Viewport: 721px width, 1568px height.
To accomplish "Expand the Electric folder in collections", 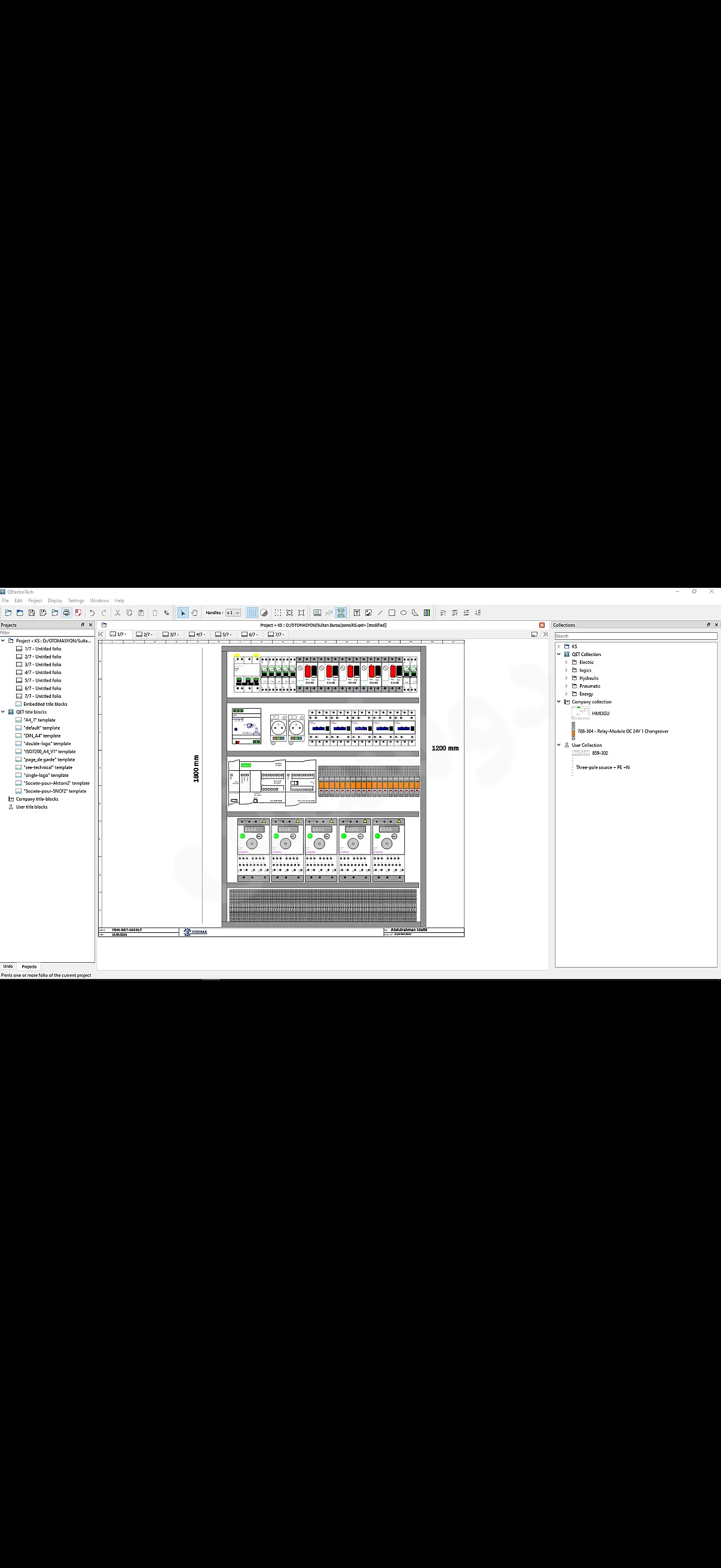I will point(566,662).
